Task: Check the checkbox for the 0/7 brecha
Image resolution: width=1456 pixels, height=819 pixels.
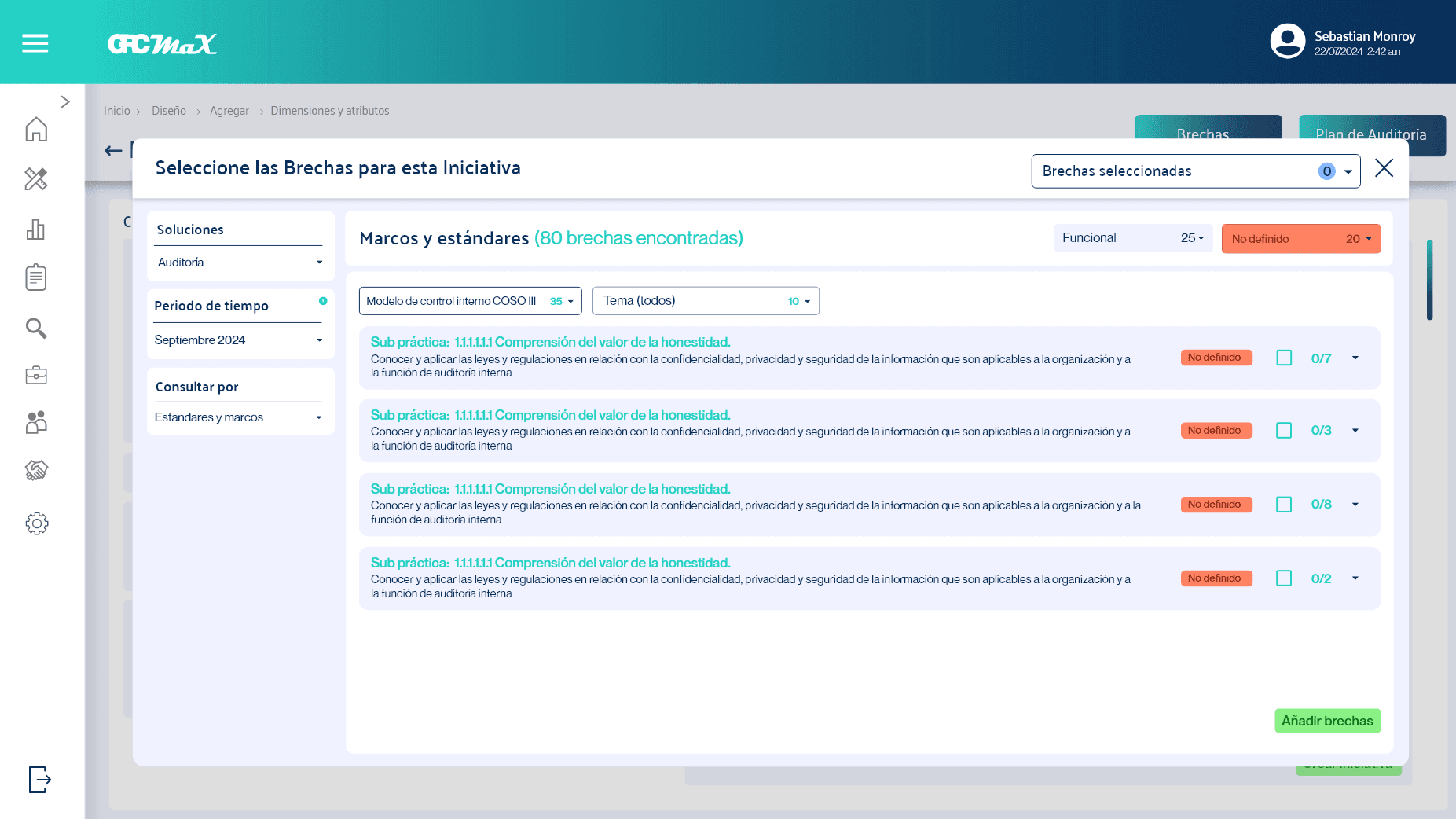Action: [1284, 358]
